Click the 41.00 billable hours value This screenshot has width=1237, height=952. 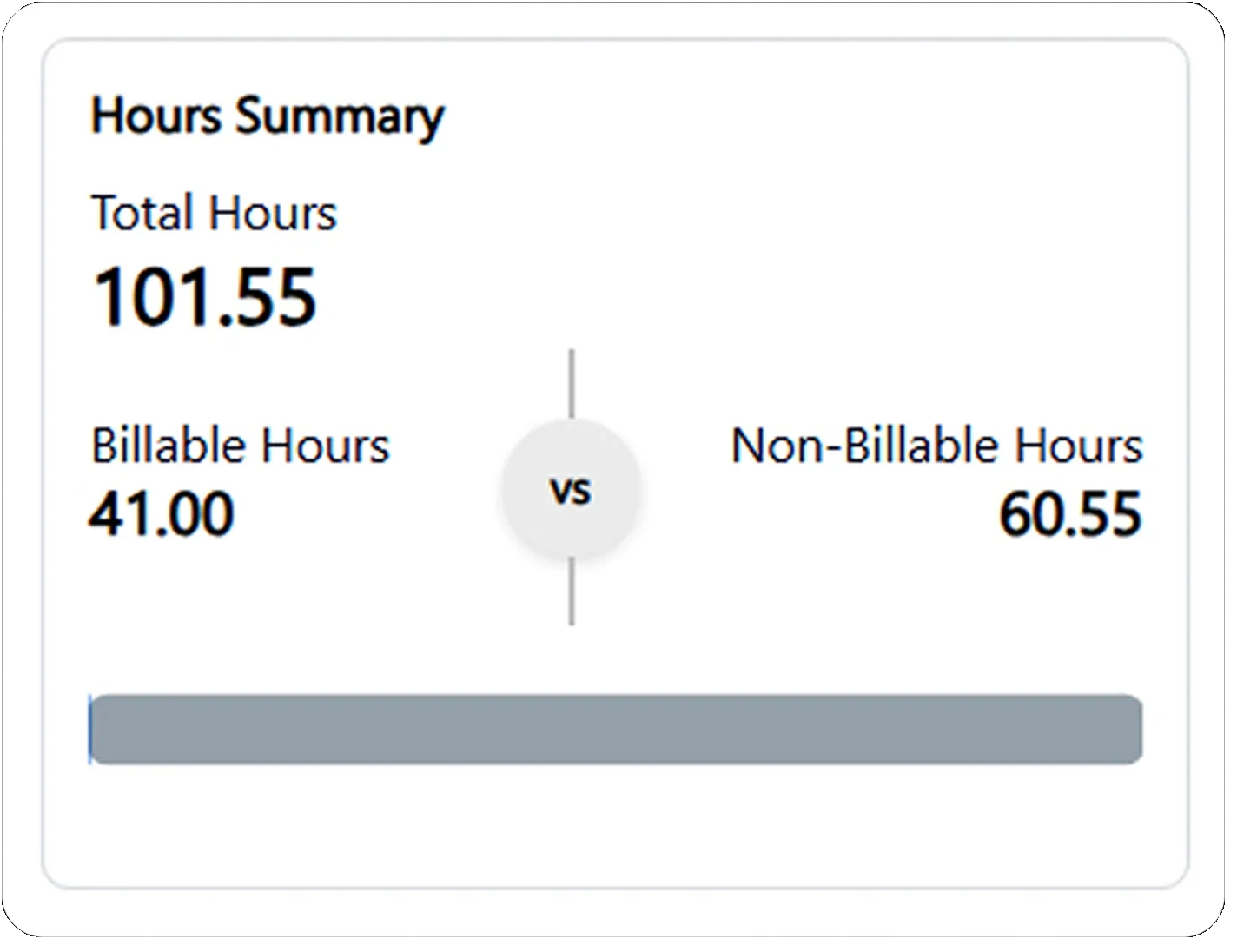coord(162,513)
